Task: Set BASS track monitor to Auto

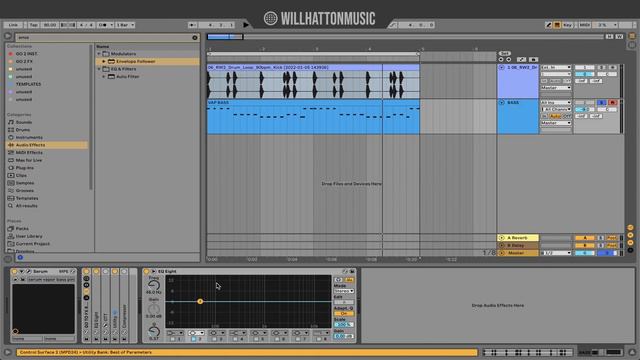Action: point(556,116)
